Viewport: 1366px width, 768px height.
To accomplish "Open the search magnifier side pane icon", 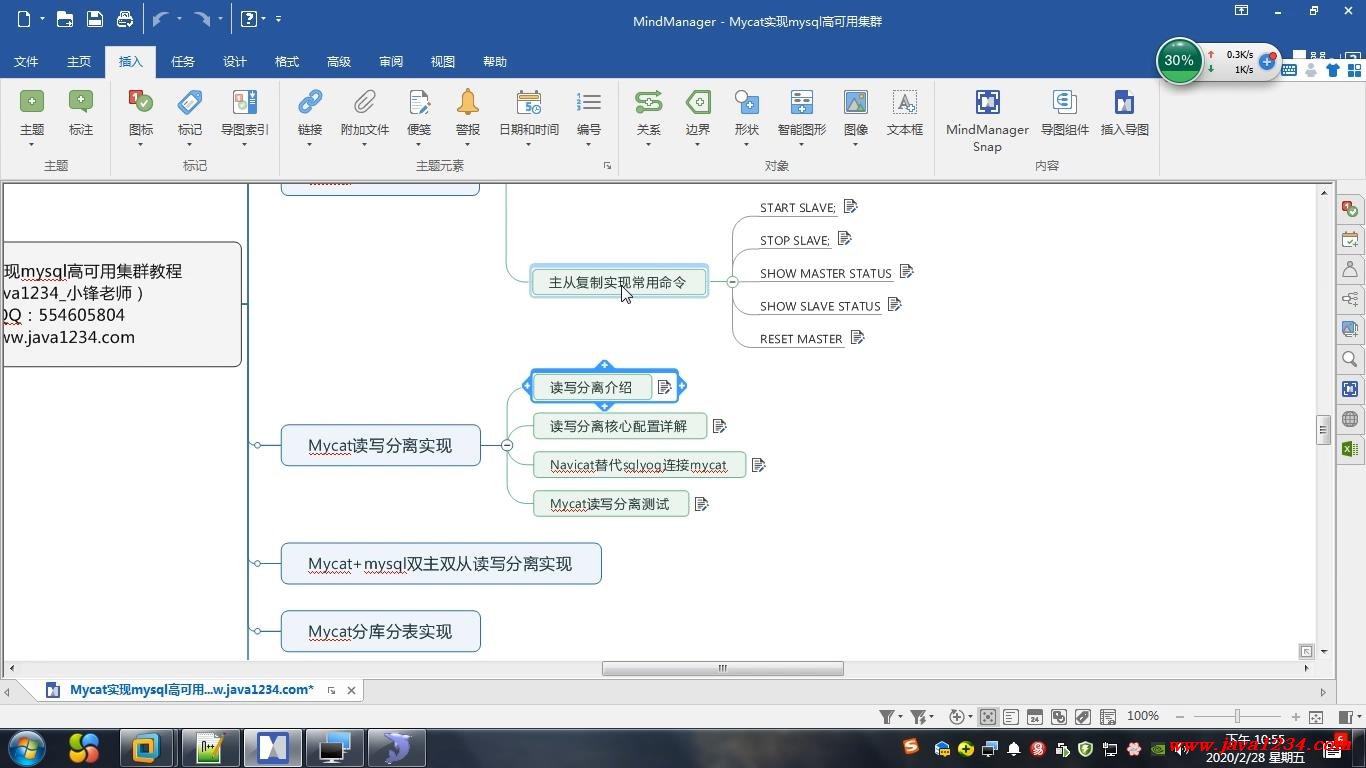I will point(1350,359).
